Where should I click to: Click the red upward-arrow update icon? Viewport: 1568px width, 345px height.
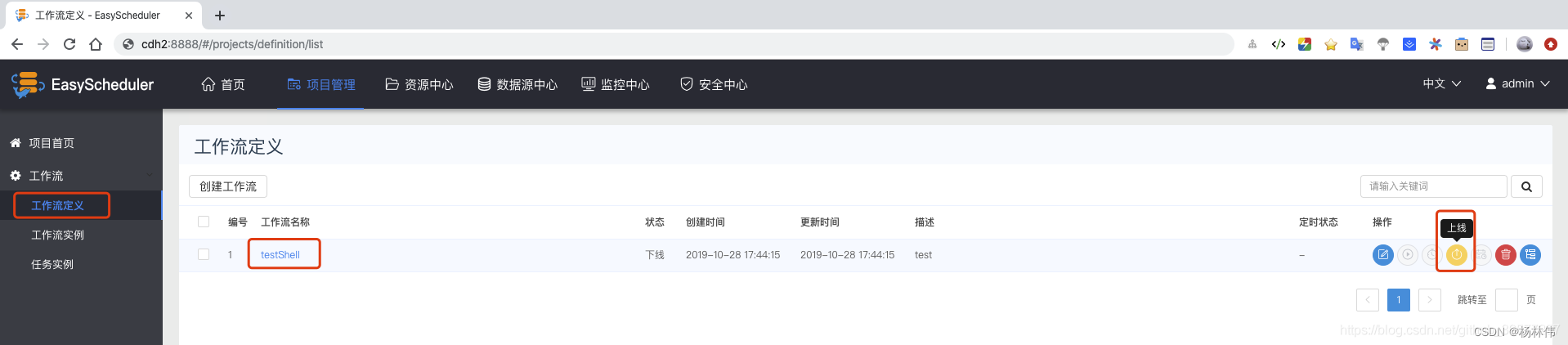point(1551,44)
